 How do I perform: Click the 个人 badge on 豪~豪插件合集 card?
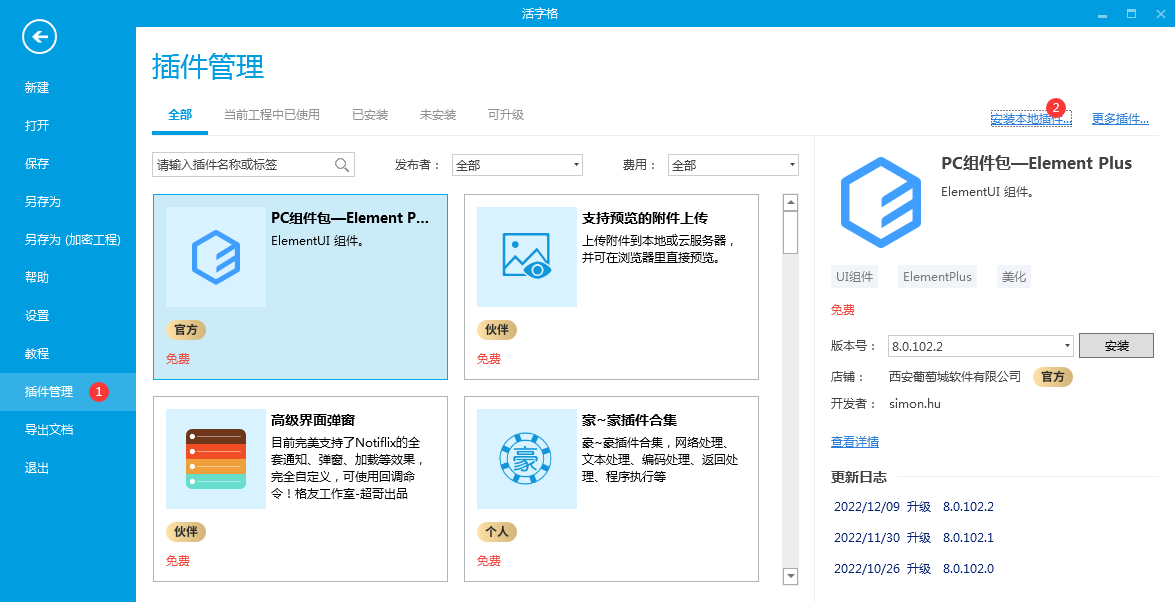click(x=496, y=532)
